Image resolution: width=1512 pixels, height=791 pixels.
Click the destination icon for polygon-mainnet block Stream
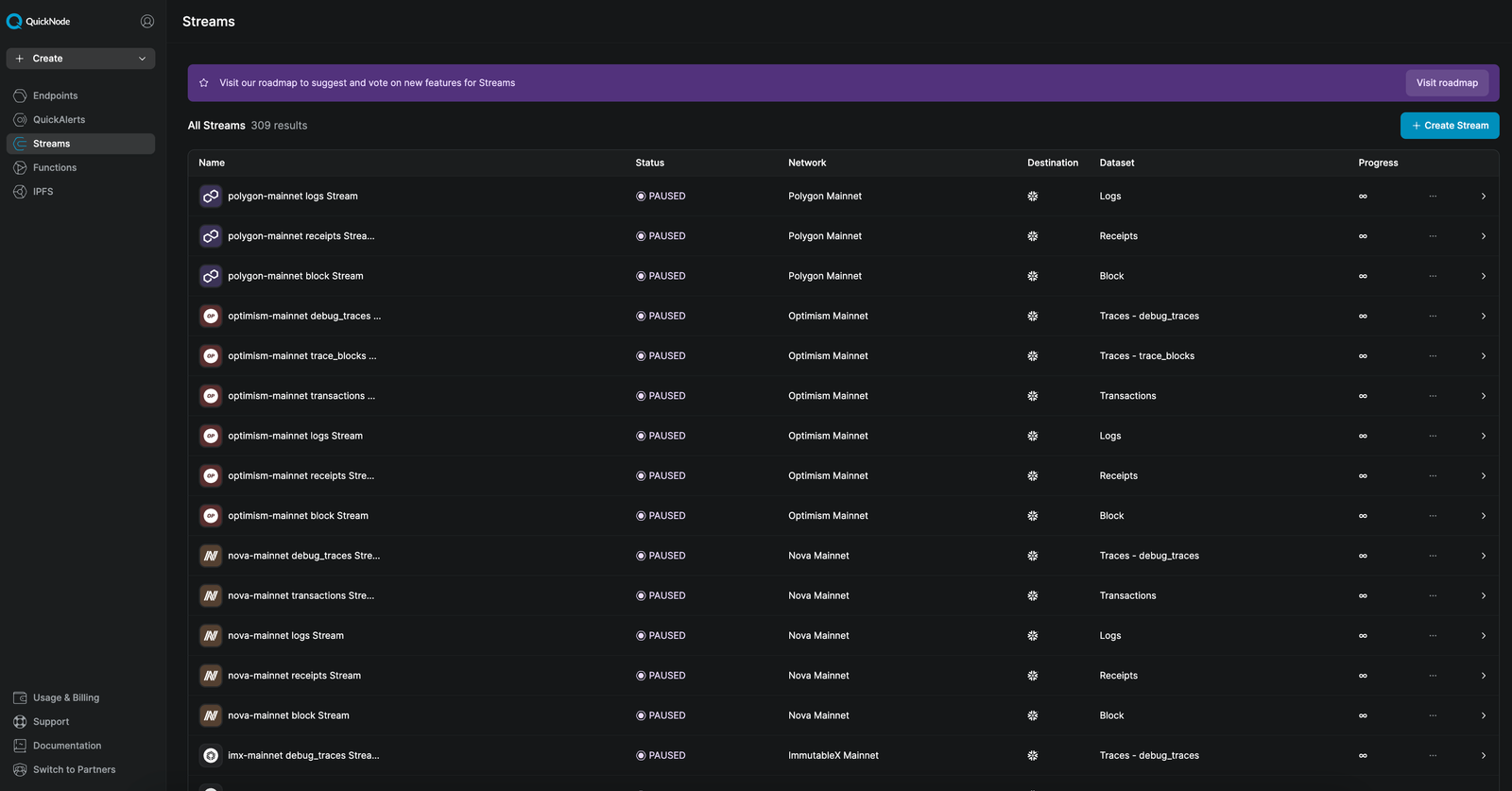point(1033,276)
